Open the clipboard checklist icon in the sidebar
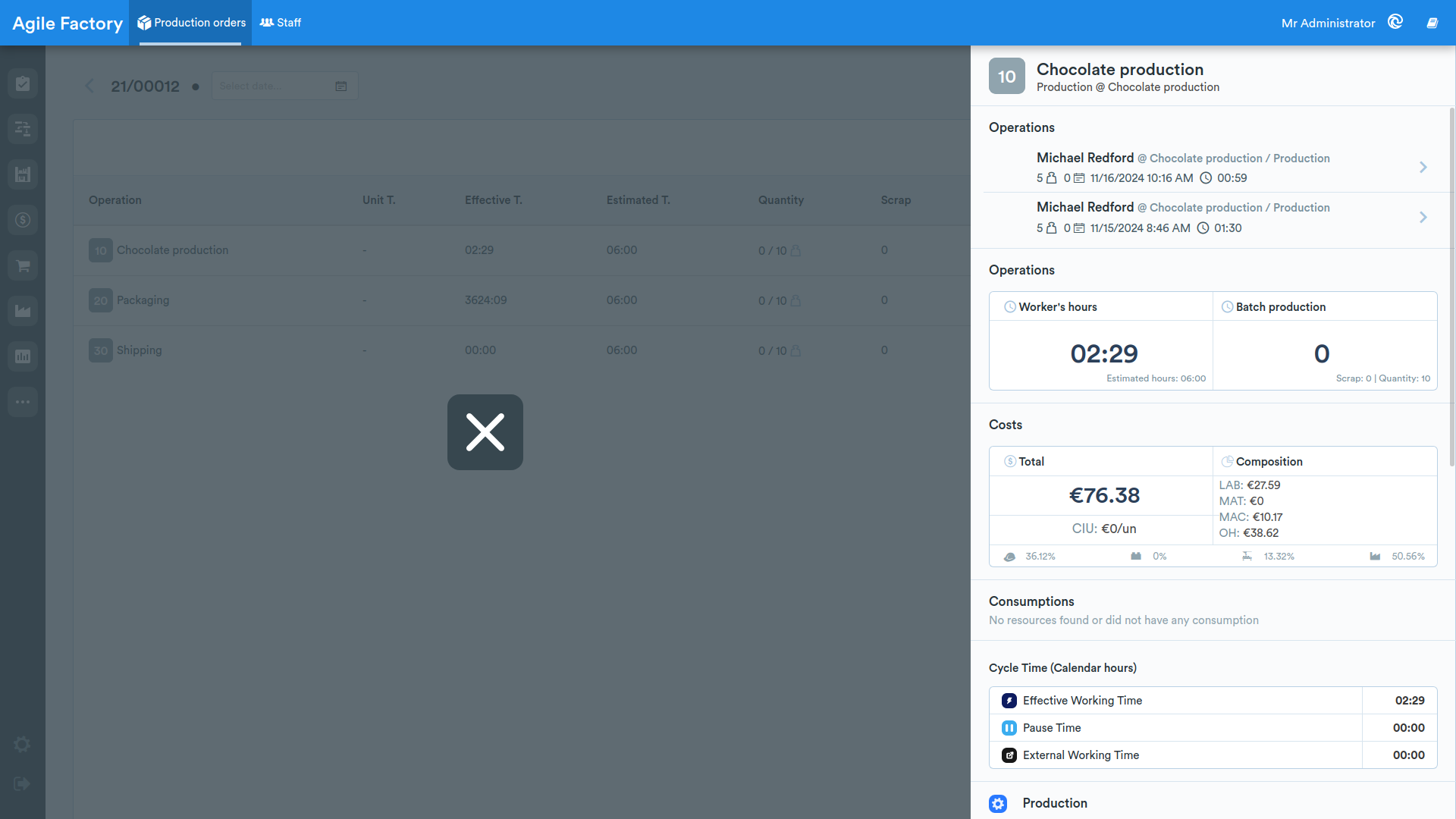1456x819 pixels. point(23,83)
